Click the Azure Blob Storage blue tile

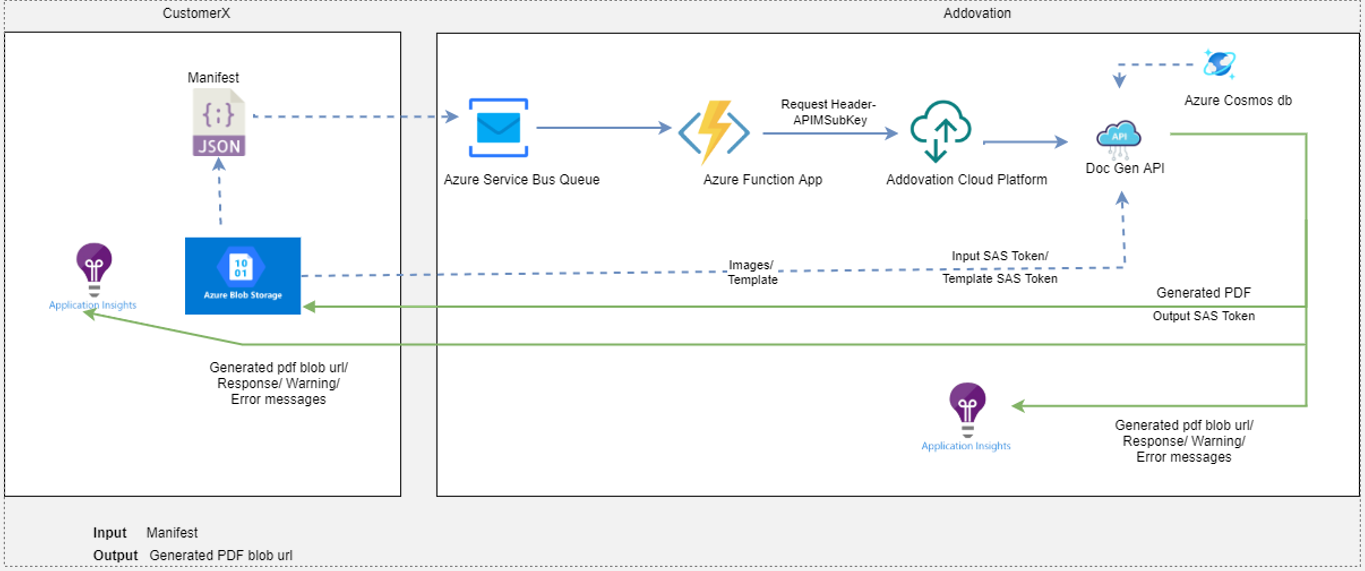click(x=243, y=275)
